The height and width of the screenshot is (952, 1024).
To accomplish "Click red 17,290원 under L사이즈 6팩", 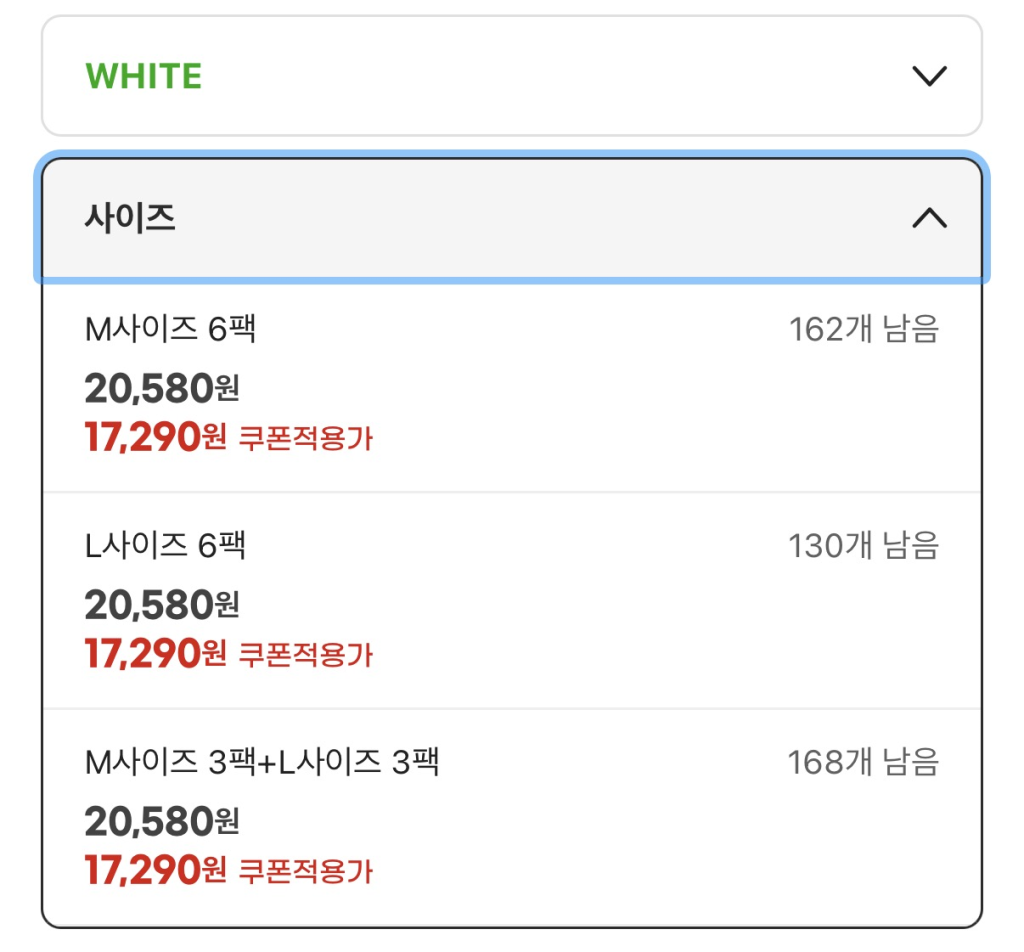I will coord(156,655).
